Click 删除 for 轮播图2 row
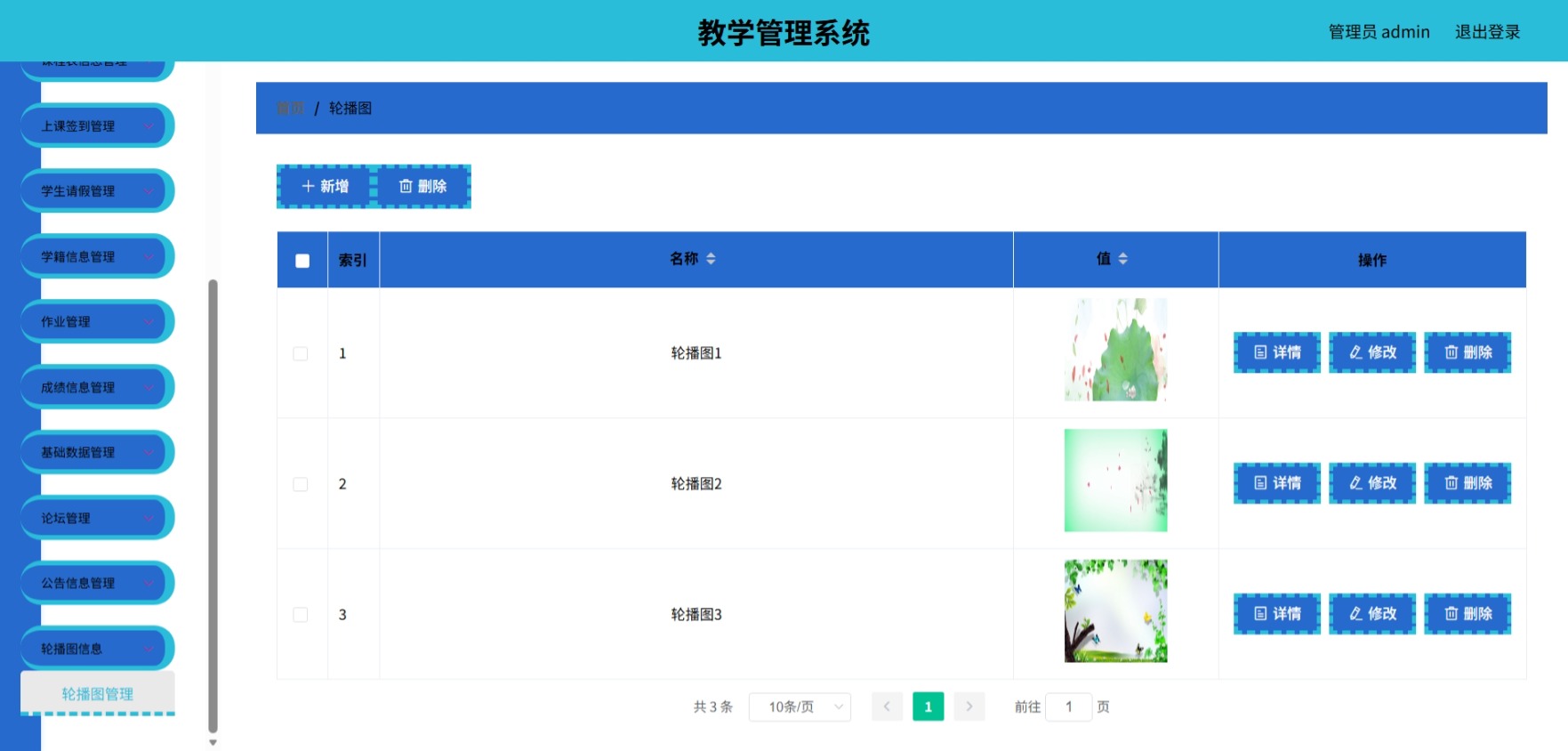 [1467, 483]
